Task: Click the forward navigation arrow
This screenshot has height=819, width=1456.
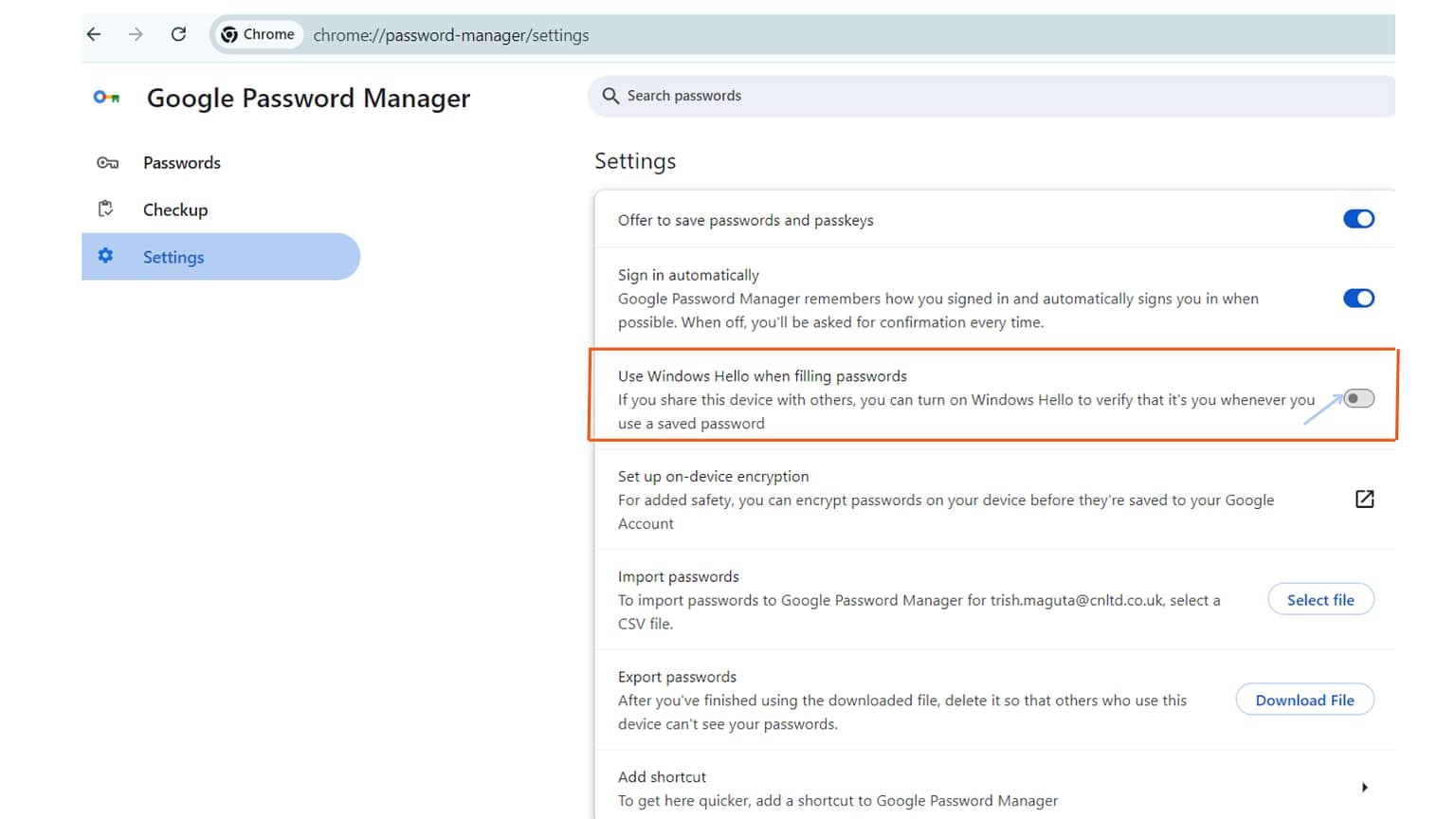Action: (136, 34)
